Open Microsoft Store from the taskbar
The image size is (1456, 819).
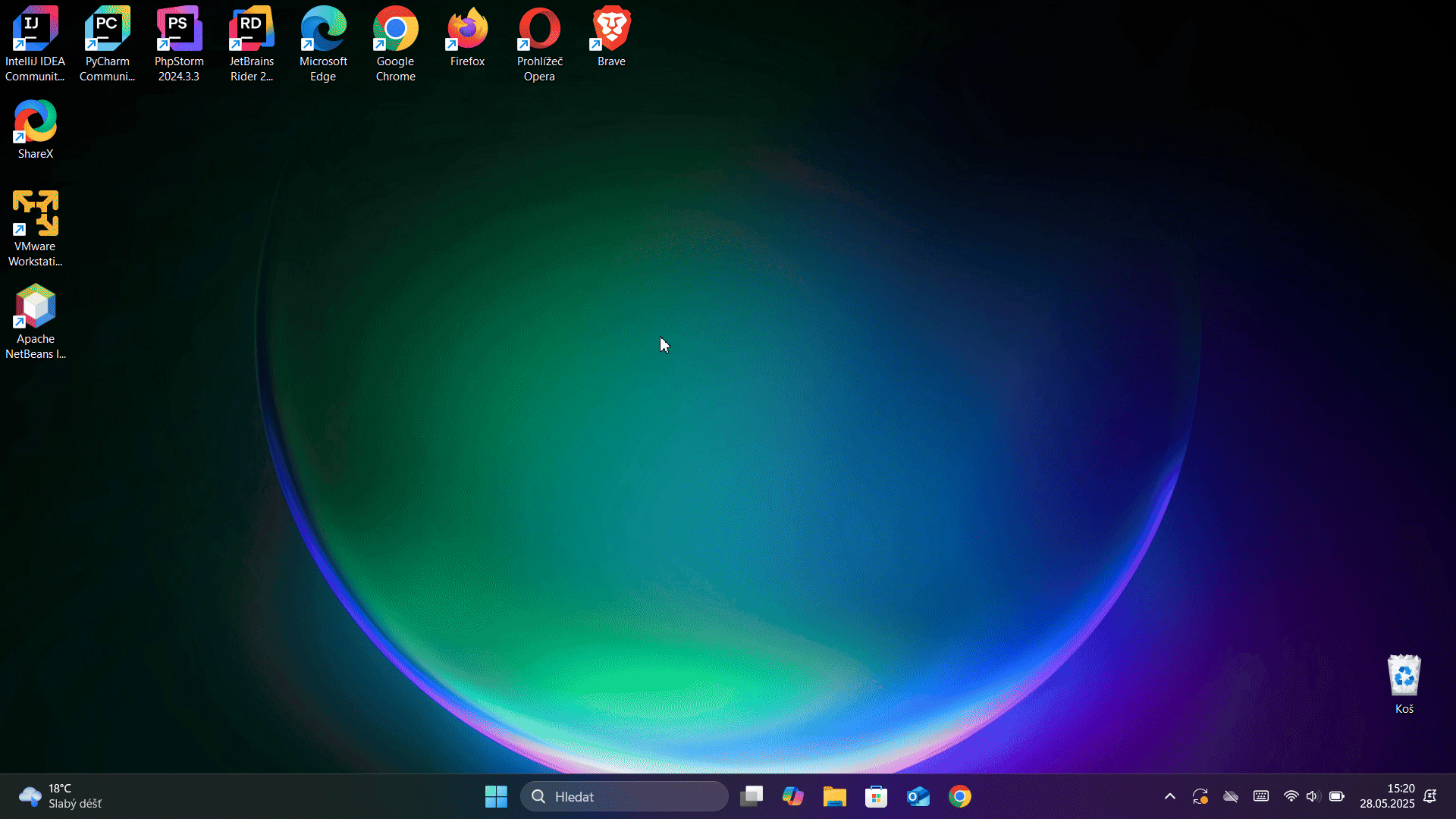pos(876,796)
